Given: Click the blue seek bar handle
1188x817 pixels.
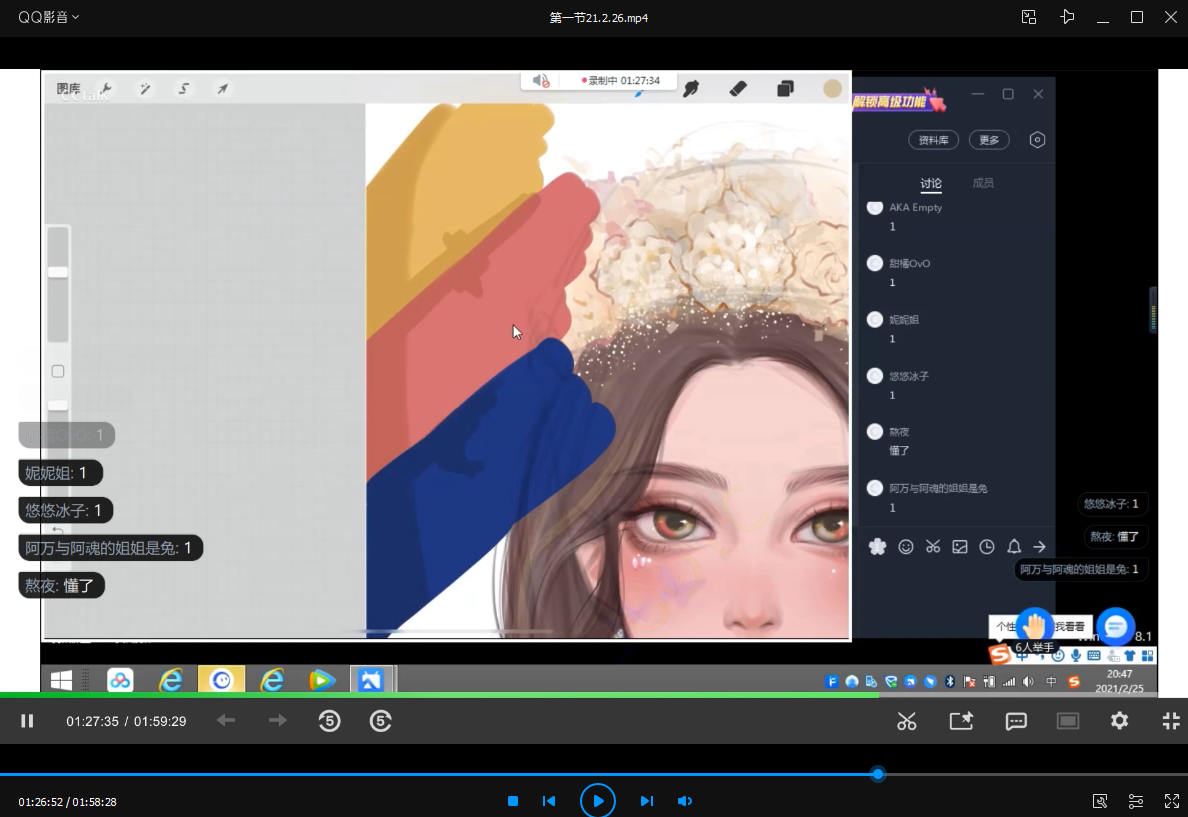Looking at the screenshot, I should click(877, 775).
